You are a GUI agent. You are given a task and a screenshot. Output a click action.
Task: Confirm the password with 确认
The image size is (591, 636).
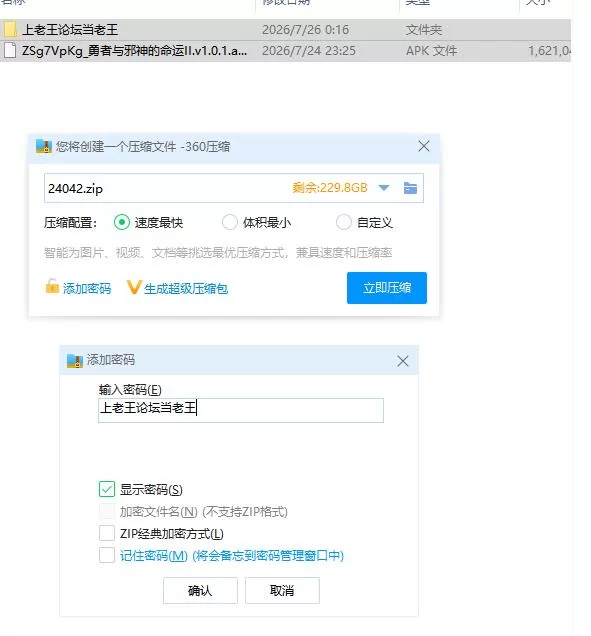coord(200,591)
